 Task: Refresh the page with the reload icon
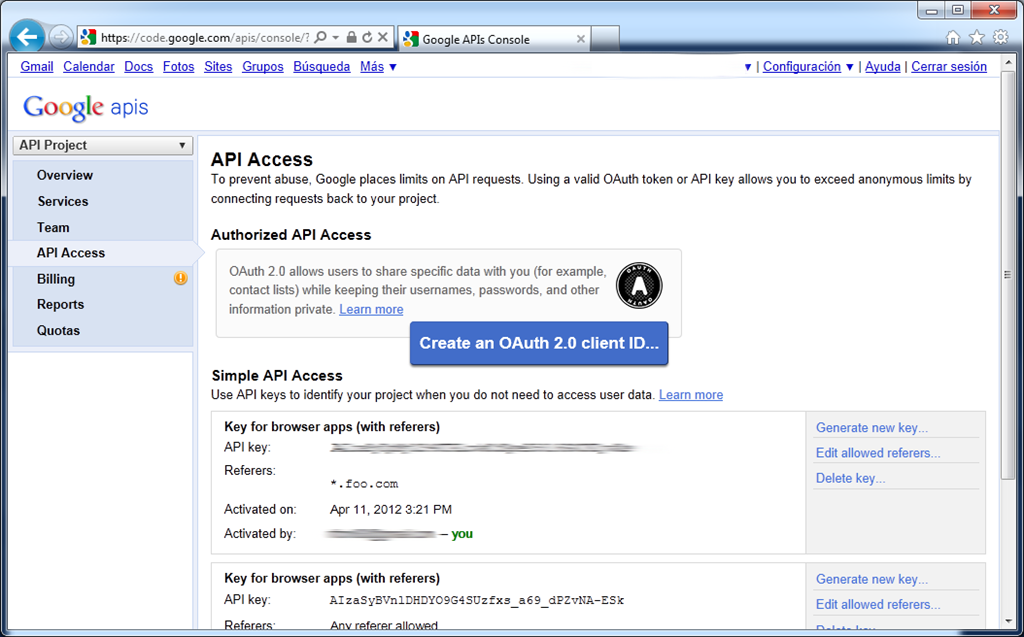click(367, 37)
